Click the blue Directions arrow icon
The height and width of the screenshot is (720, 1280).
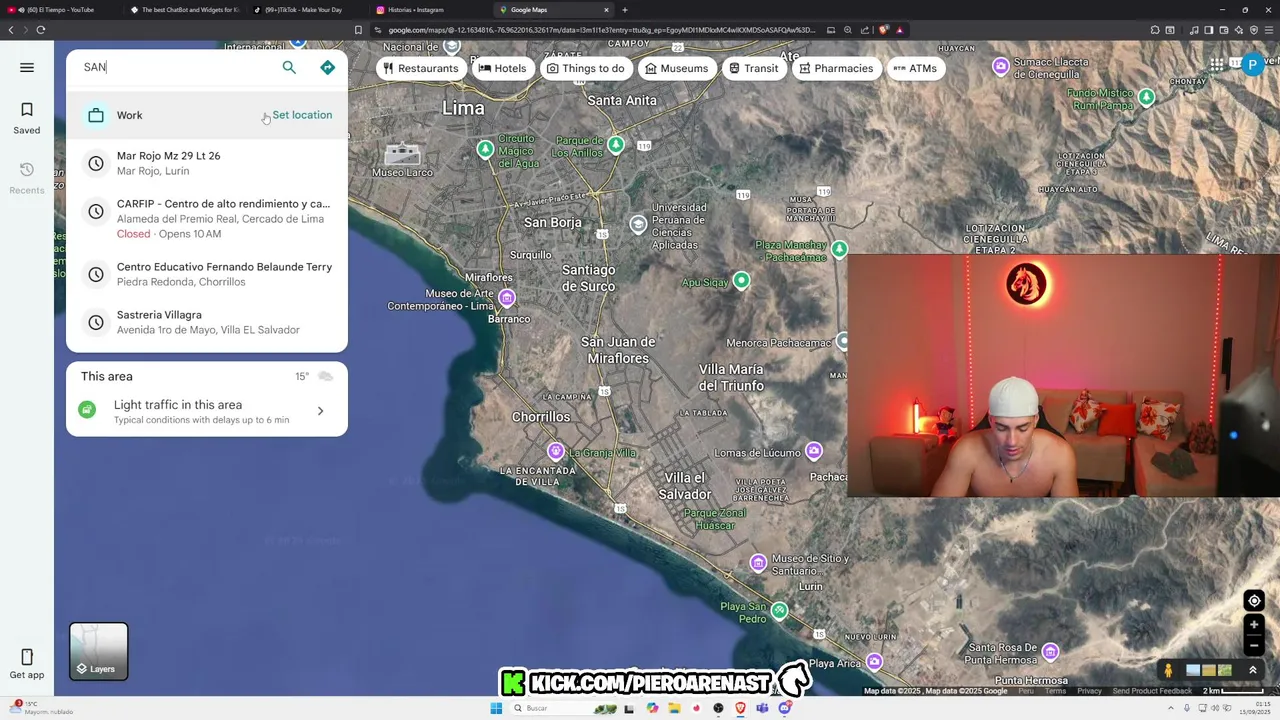pos(327,68)
